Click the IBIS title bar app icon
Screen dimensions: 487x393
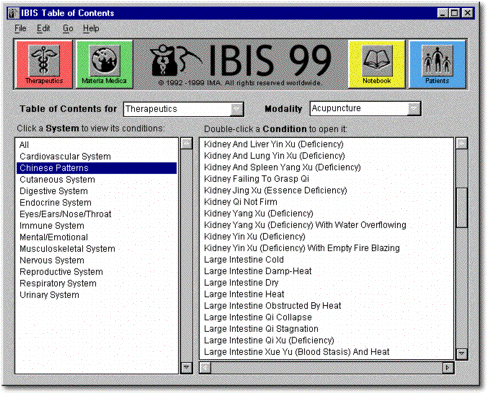click(13, 13)
